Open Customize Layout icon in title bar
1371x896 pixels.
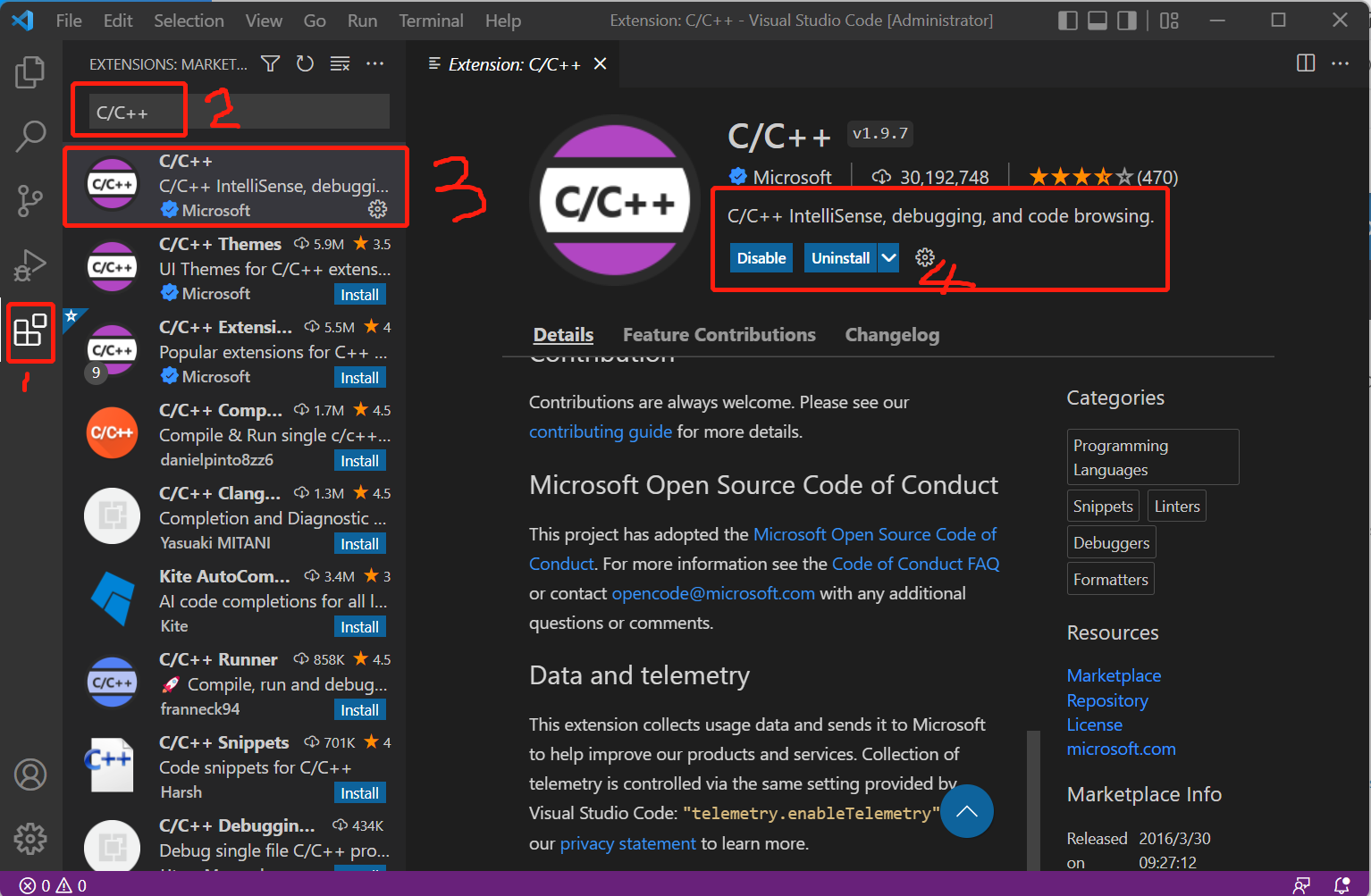click(x=1169, y=21)
